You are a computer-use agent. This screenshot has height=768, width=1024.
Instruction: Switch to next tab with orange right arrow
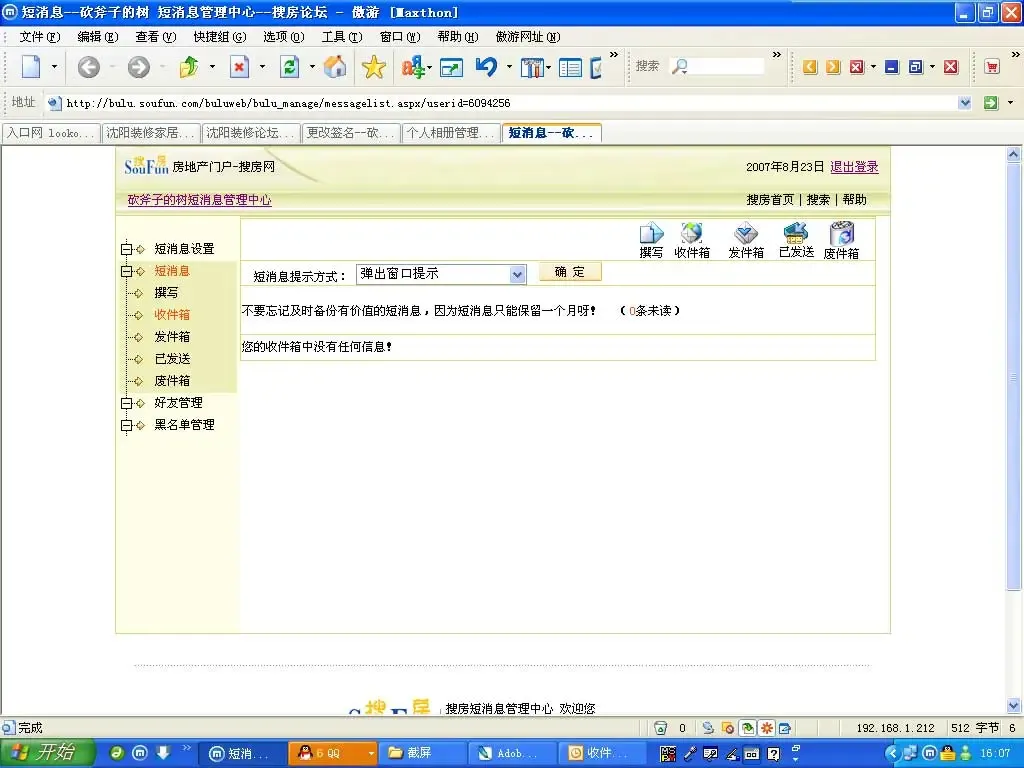(833, 67)
